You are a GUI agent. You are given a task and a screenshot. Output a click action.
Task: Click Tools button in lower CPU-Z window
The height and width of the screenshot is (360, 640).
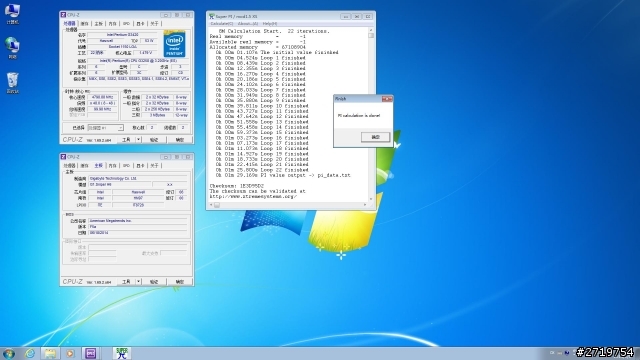coord(127,282)
